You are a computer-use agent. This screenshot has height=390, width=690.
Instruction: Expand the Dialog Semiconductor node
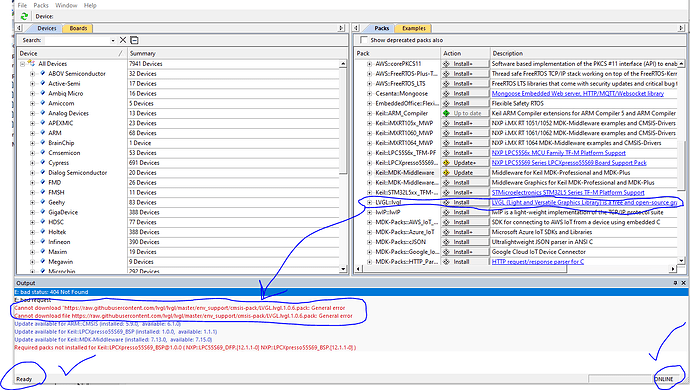(33, 173)
